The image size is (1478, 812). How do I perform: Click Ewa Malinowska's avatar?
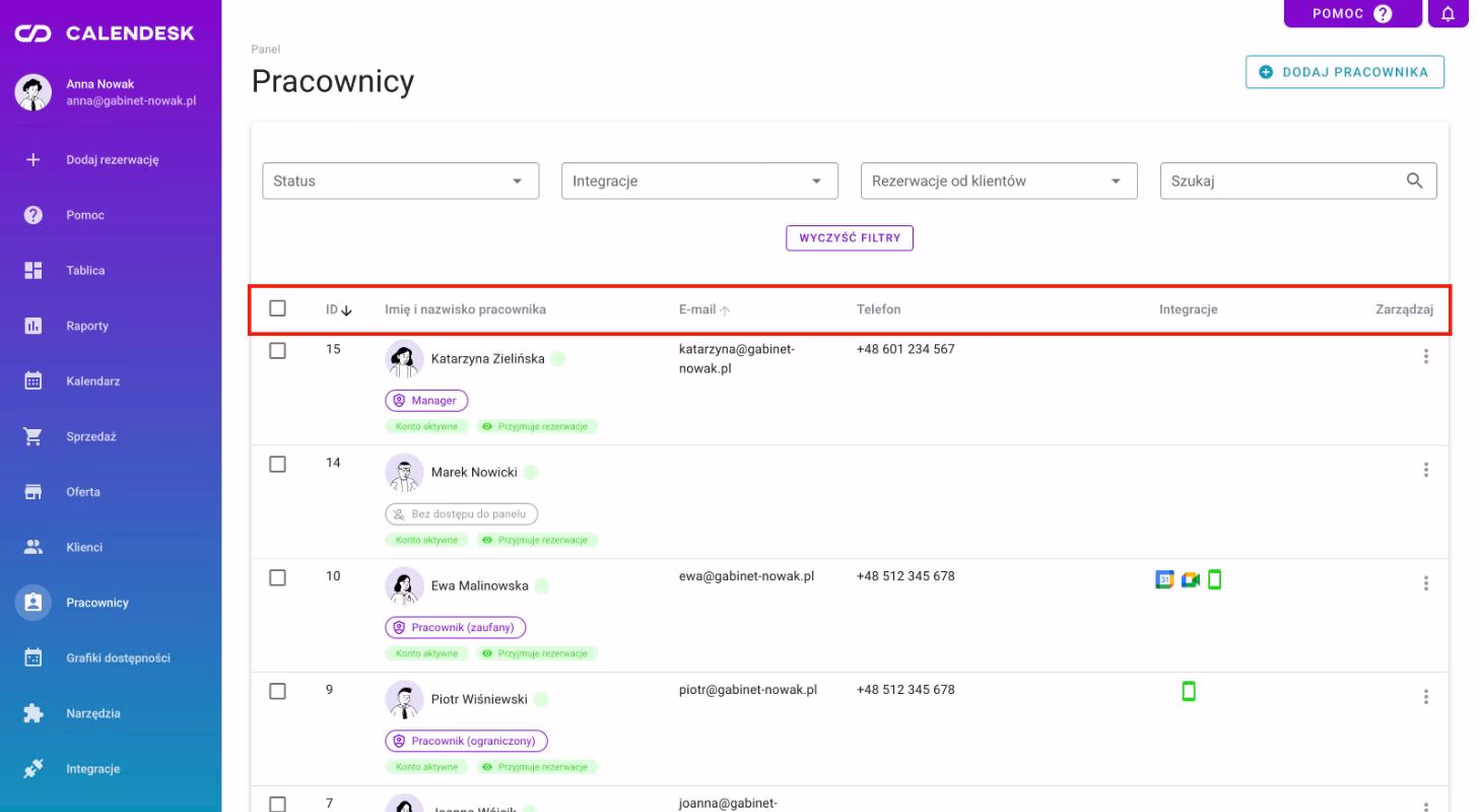point(404,585)
